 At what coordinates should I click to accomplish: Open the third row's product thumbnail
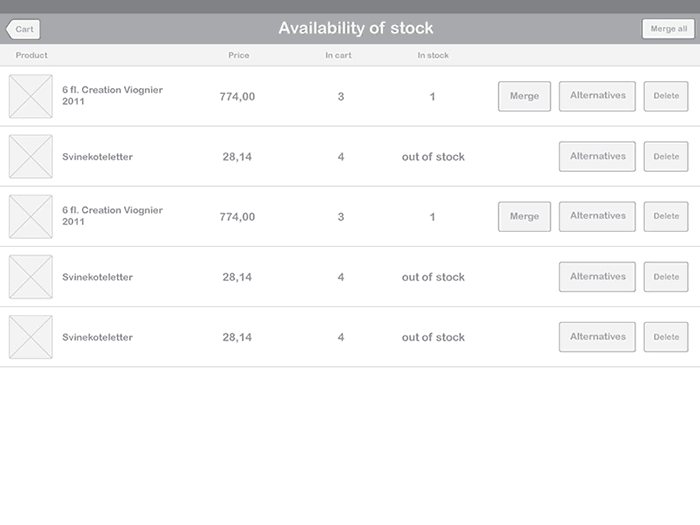coord(31,216)
